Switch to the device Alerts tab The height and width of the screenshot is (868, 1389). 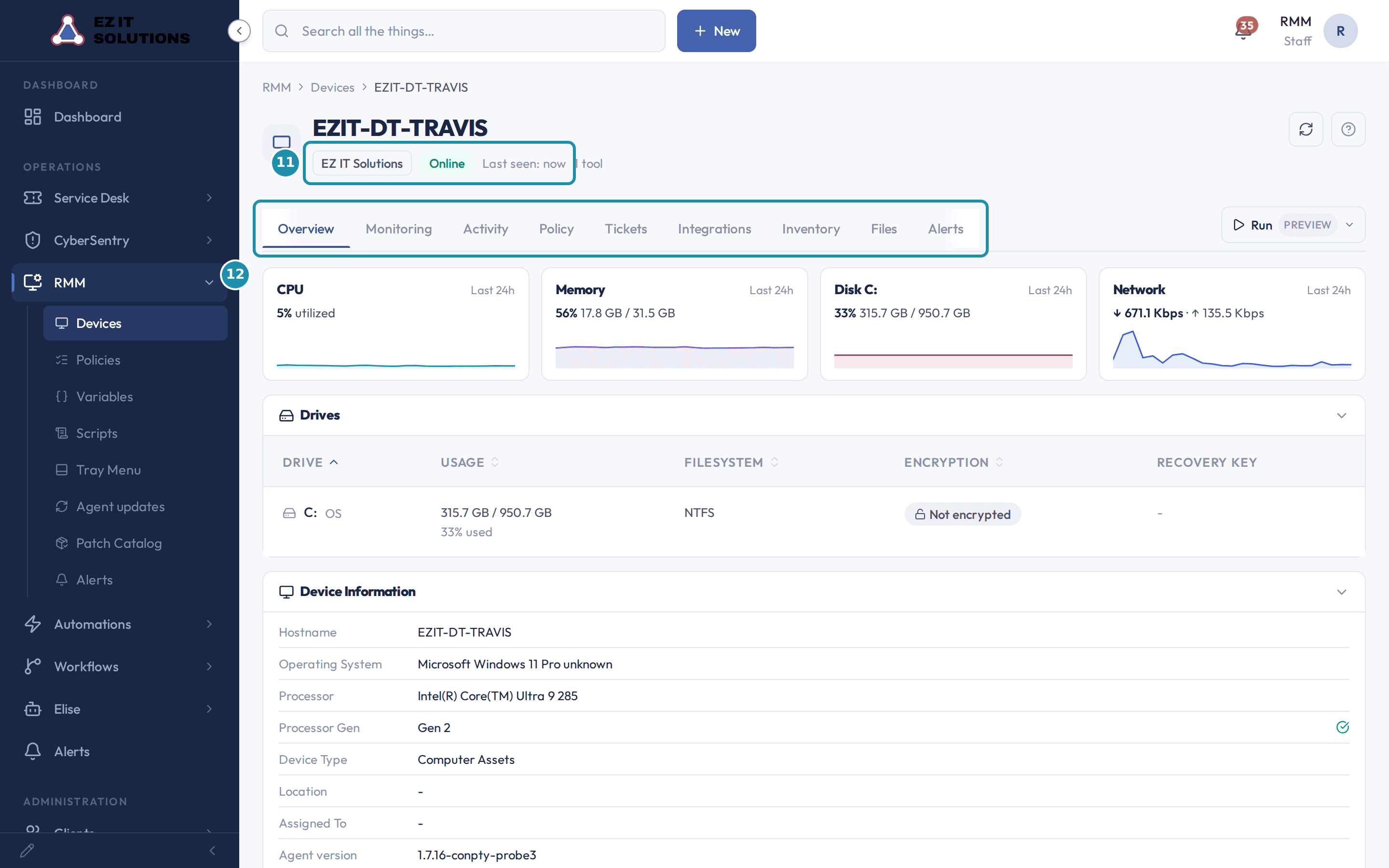[945, 229]
